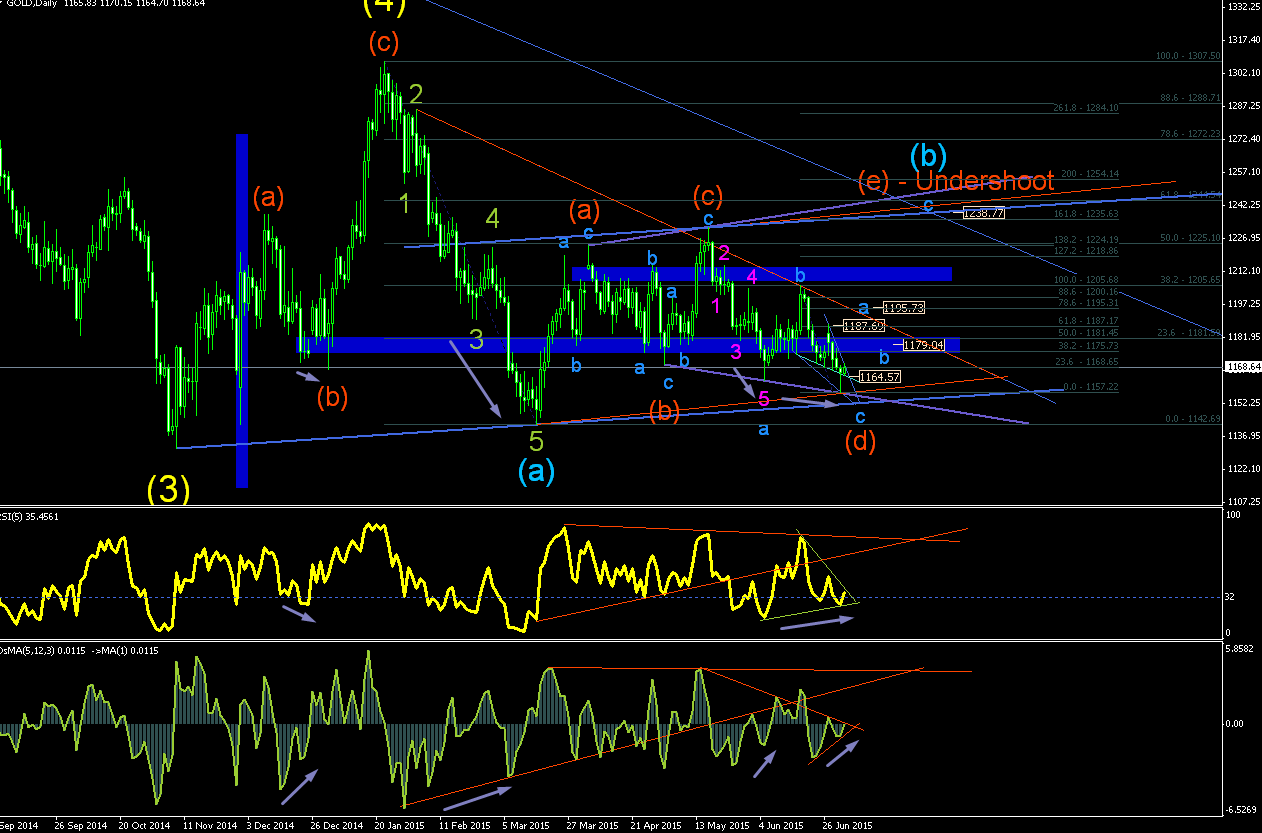This screenshot has height=833, width=1262.
Task: Click the '20 Jan 2015' date label
Action: pos(399,826)
